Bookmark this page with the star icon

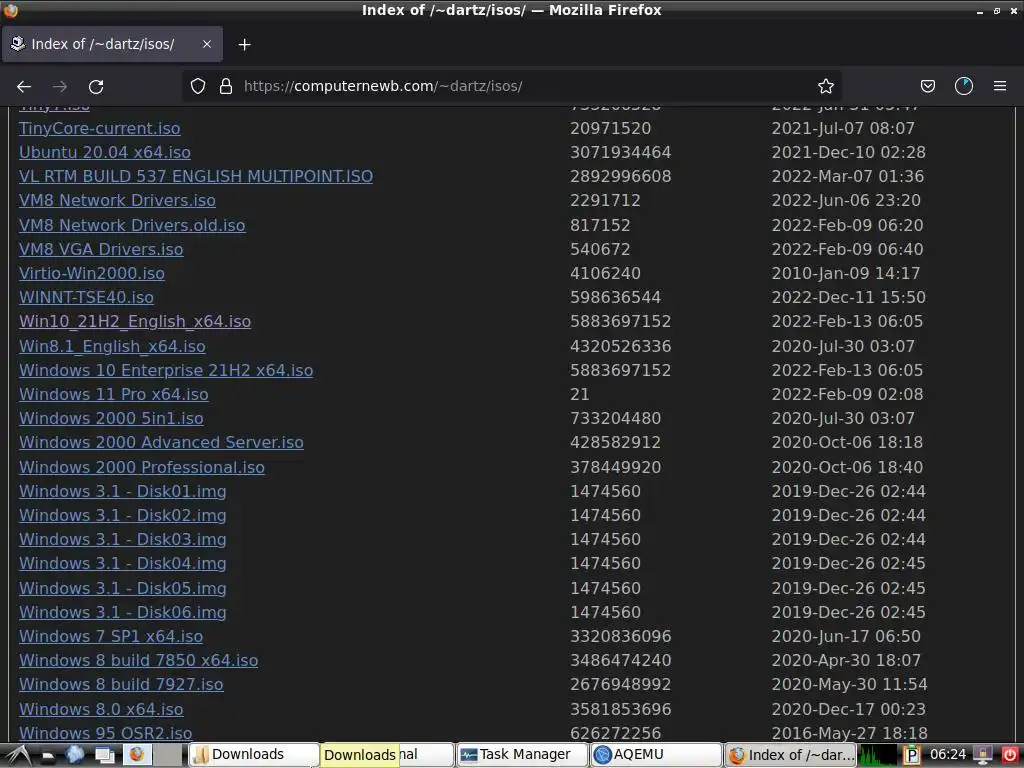click(x=825, y=86)
